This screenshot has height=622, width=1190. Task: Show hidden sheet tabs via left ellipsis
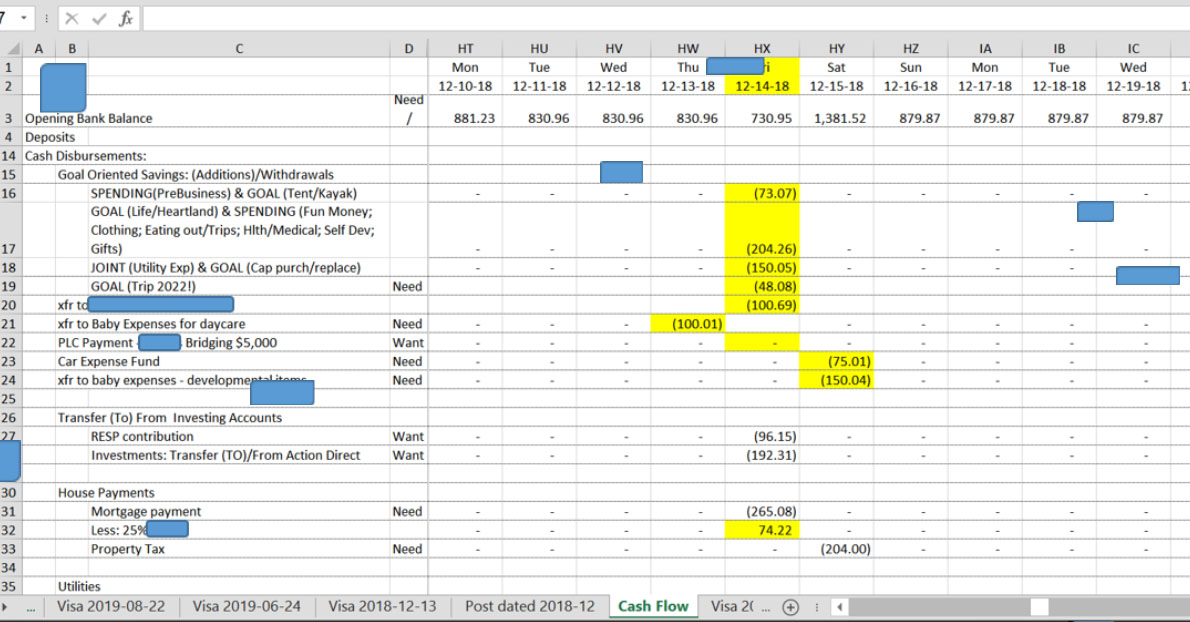[x=32, y=606]
